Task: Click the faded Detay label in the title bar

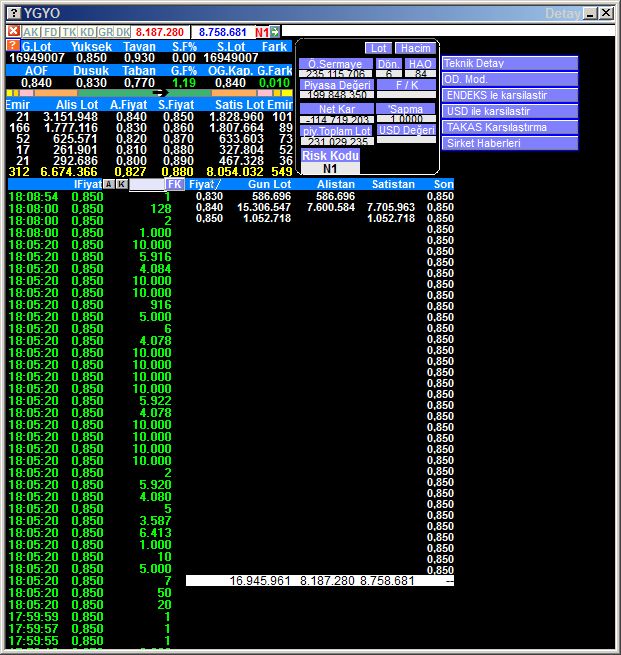Action: pyautogui.click(x=563, y=13)
